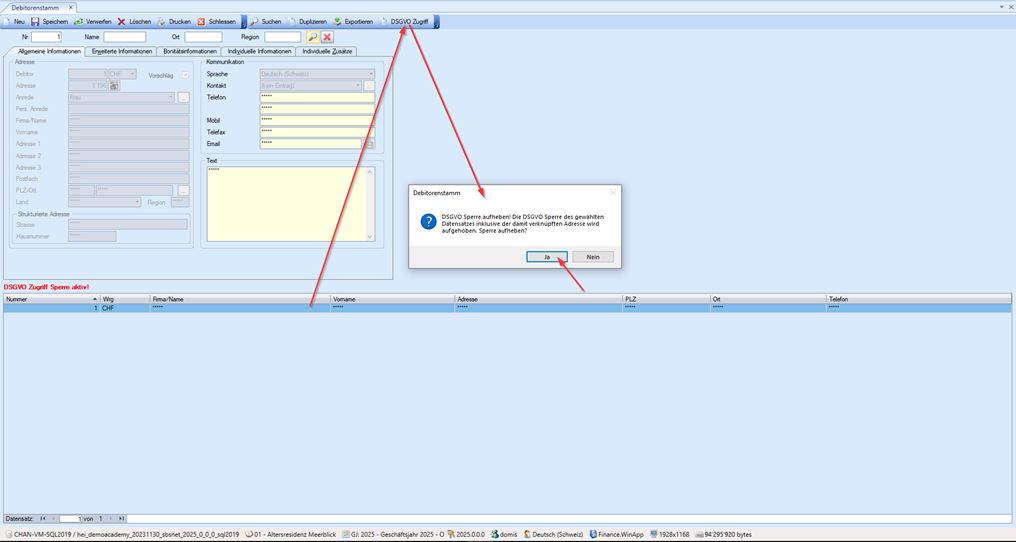
Task: Expand the Sprache dropdown
Action: (x=370, y=74)
